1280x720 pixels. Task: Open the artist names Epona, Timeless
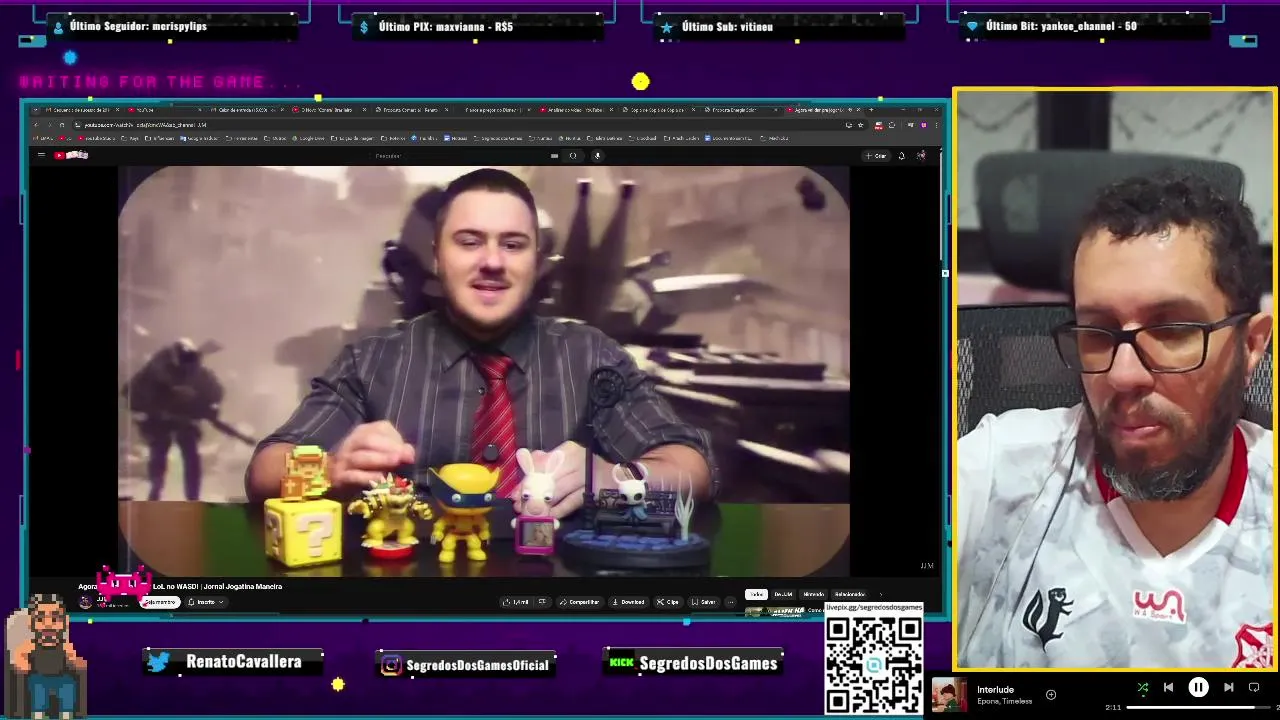click(1004, 701)
